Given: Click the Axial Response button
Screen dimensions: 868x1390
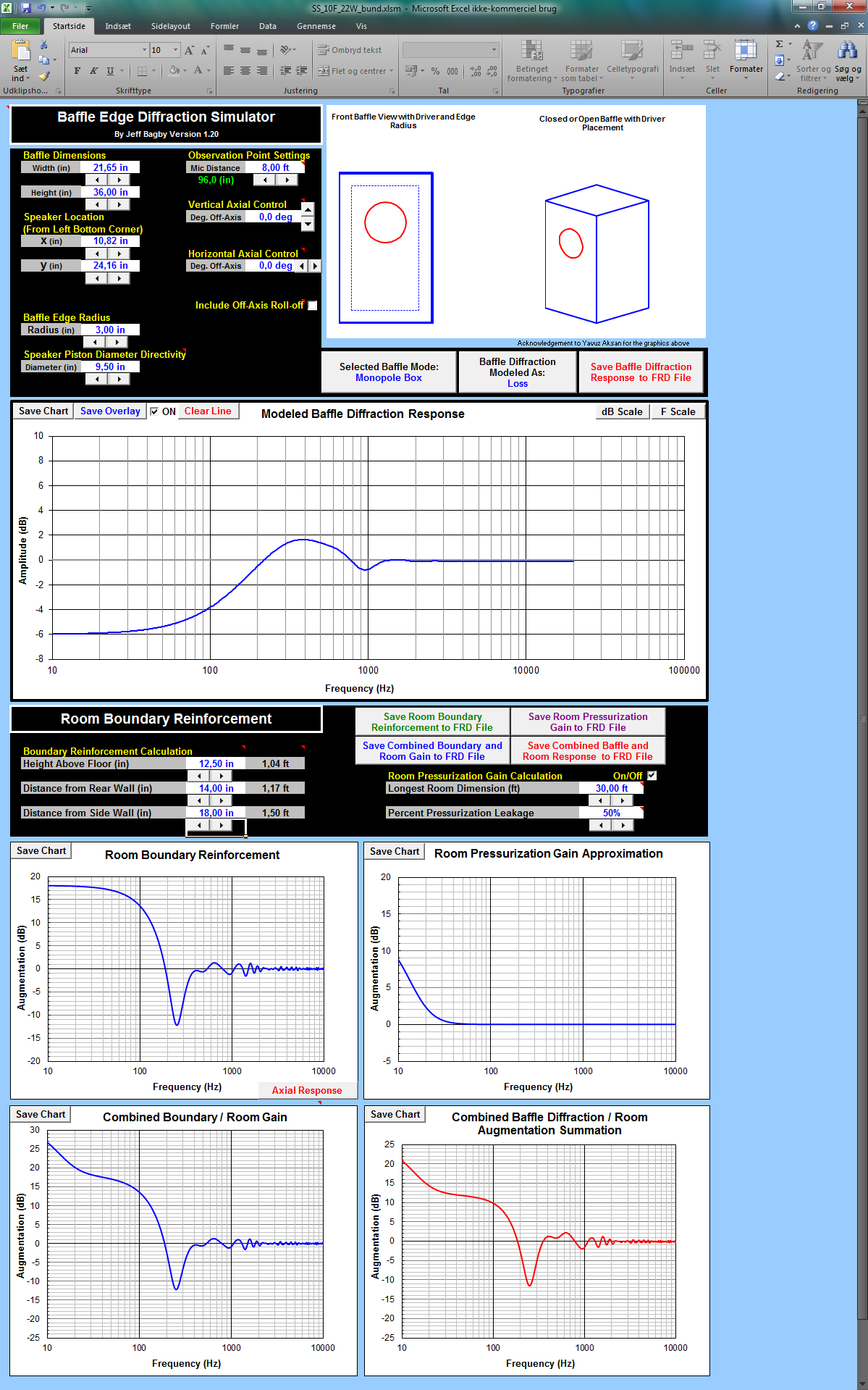Looking at the screenshot, I should [x=307, y=1090].
